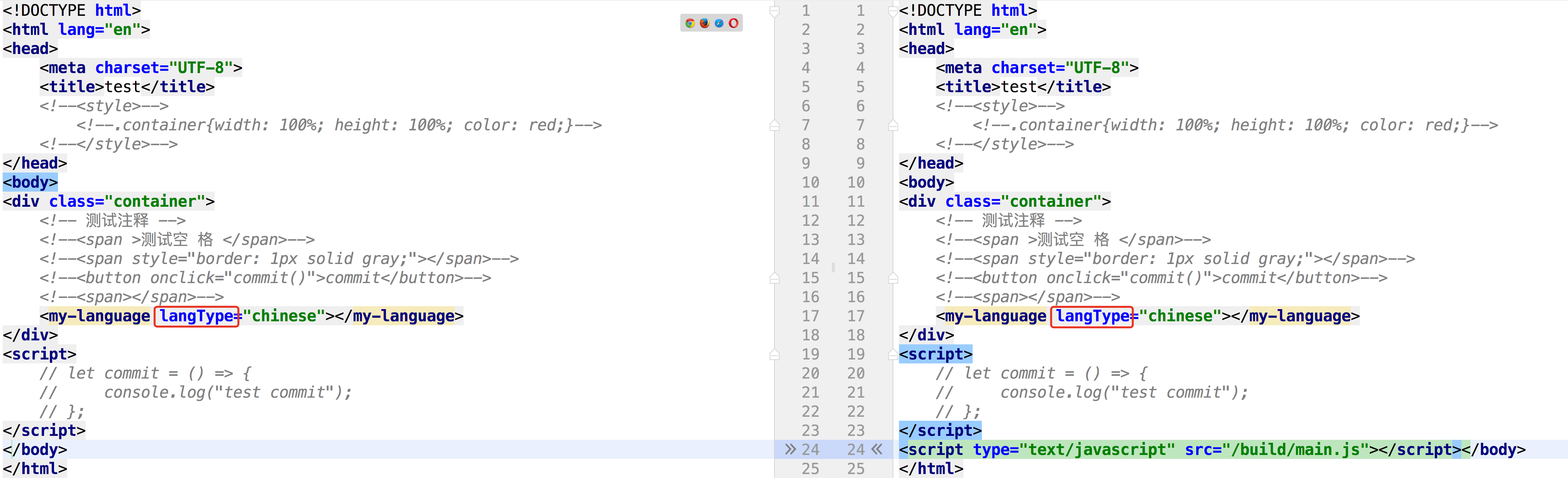Viewport: 1568px width, 478px height.
Task: Click the <title>test</title> line in left pane
Action: (x=127, y=87)
